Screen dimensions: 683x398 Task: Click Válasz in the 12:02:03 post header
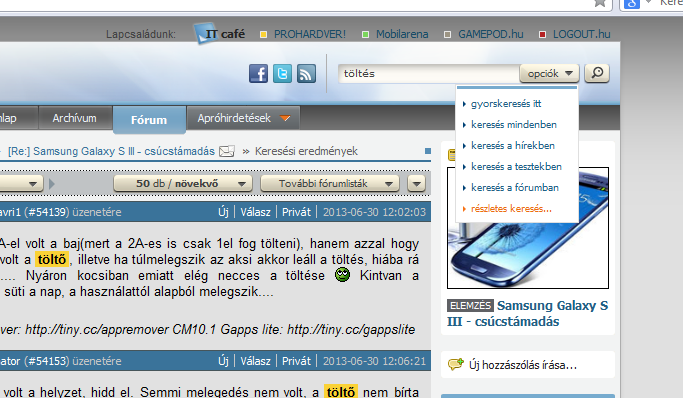tap(255, 212)
